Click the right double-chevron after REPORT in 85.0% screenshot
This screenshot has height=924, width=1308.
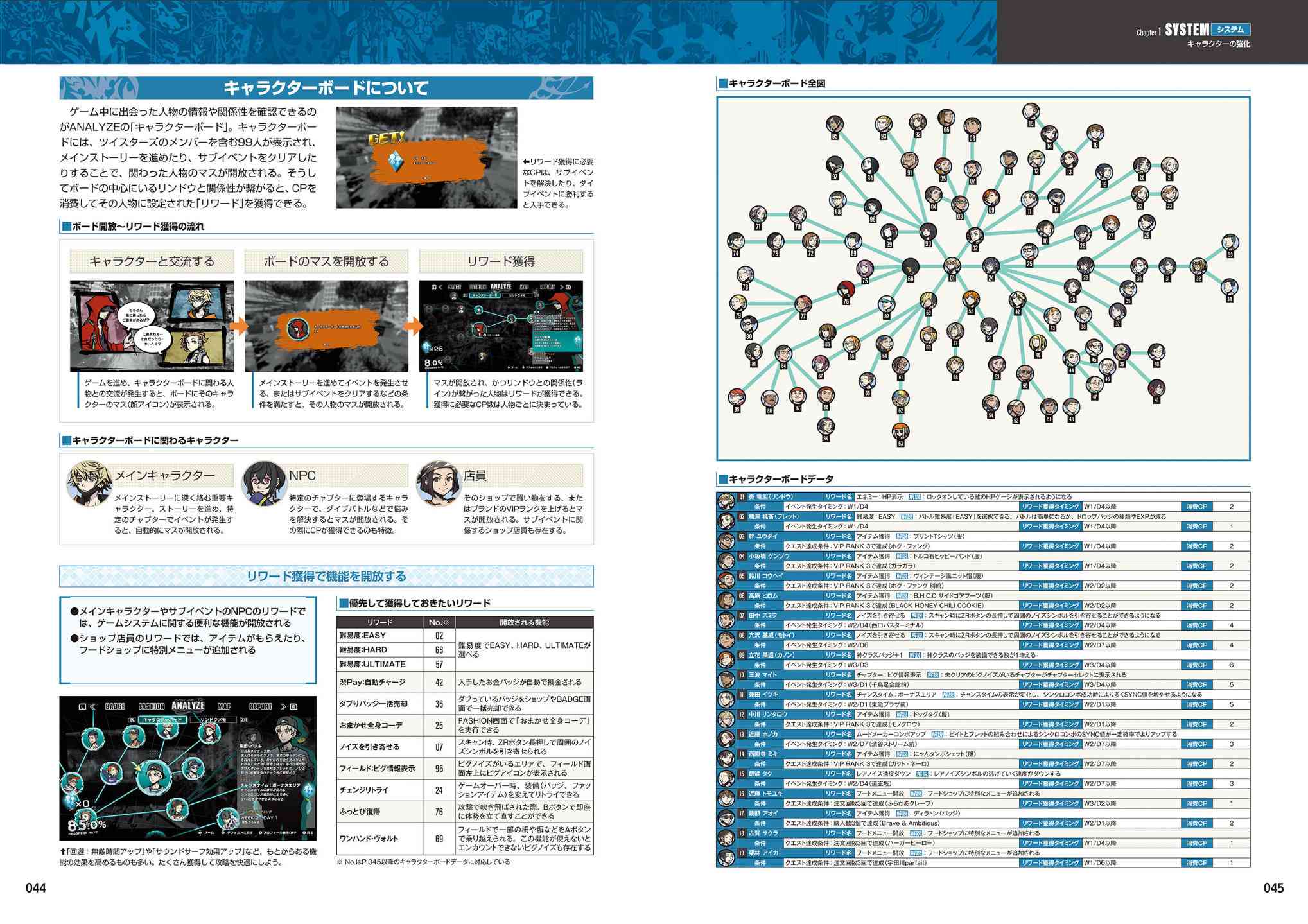click(x=283, y=707)
